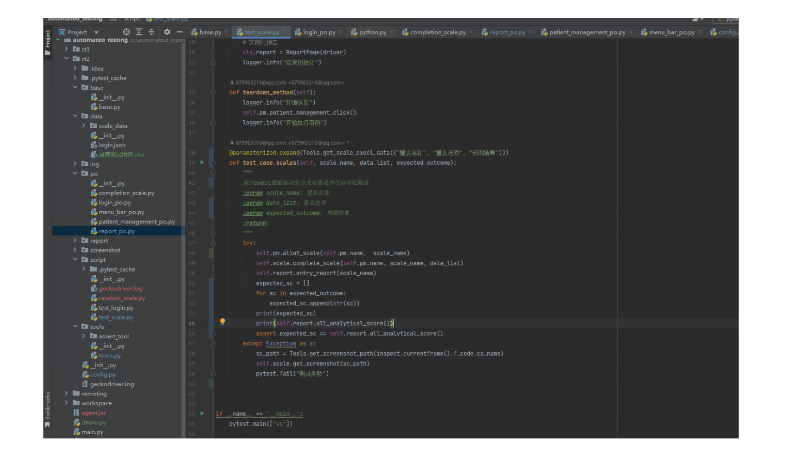Collapse the ct2 folder

point(66,59)
